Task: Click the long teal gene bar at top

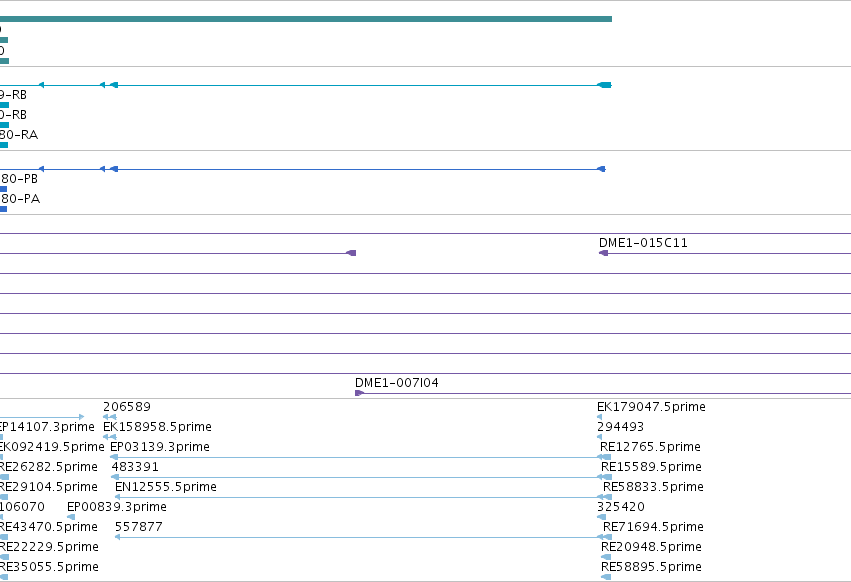Action: [x=306, y=19]
